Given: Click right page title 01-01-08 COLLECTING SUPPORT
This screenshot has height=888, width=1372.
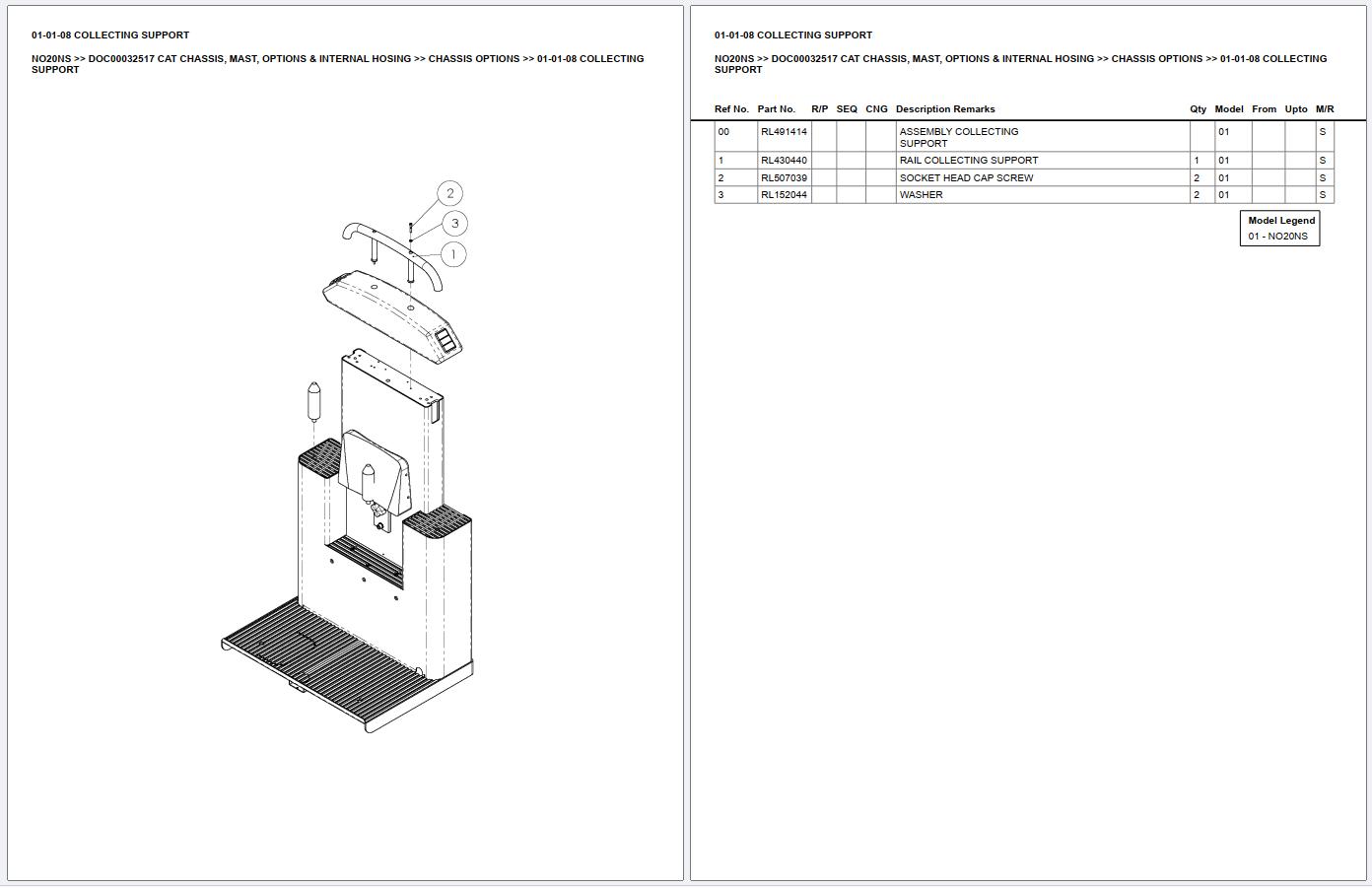Looking at the screenshot, I should [793, 34].
